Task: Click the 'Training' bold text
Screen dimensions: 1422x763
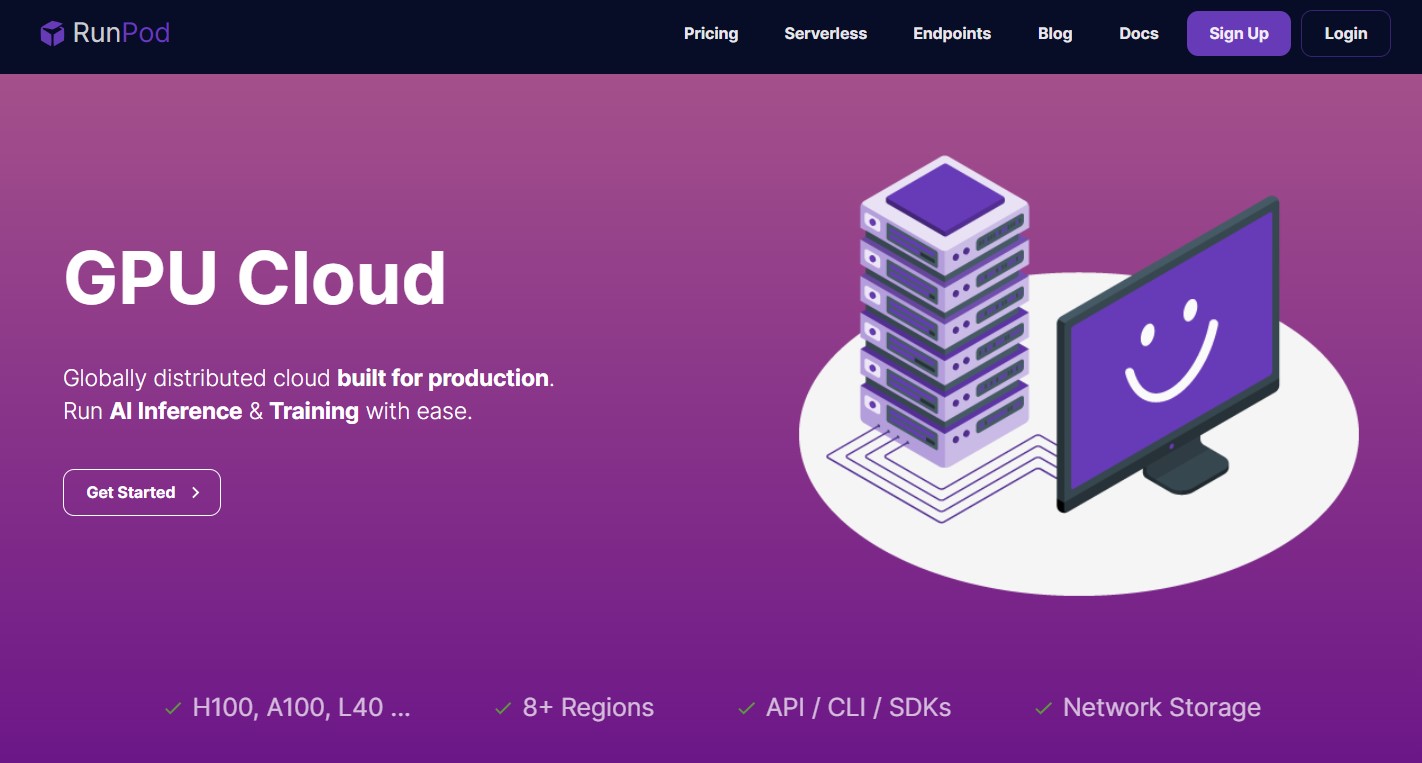Action: click(314, 411)
